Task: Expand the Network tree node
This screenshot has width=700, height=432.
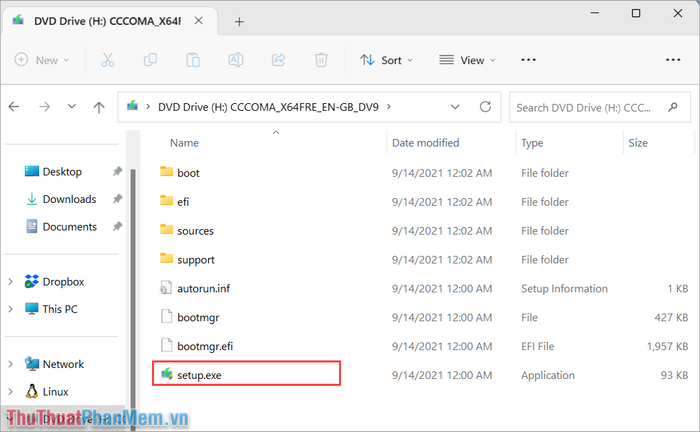Action: [x=11, y=364]
